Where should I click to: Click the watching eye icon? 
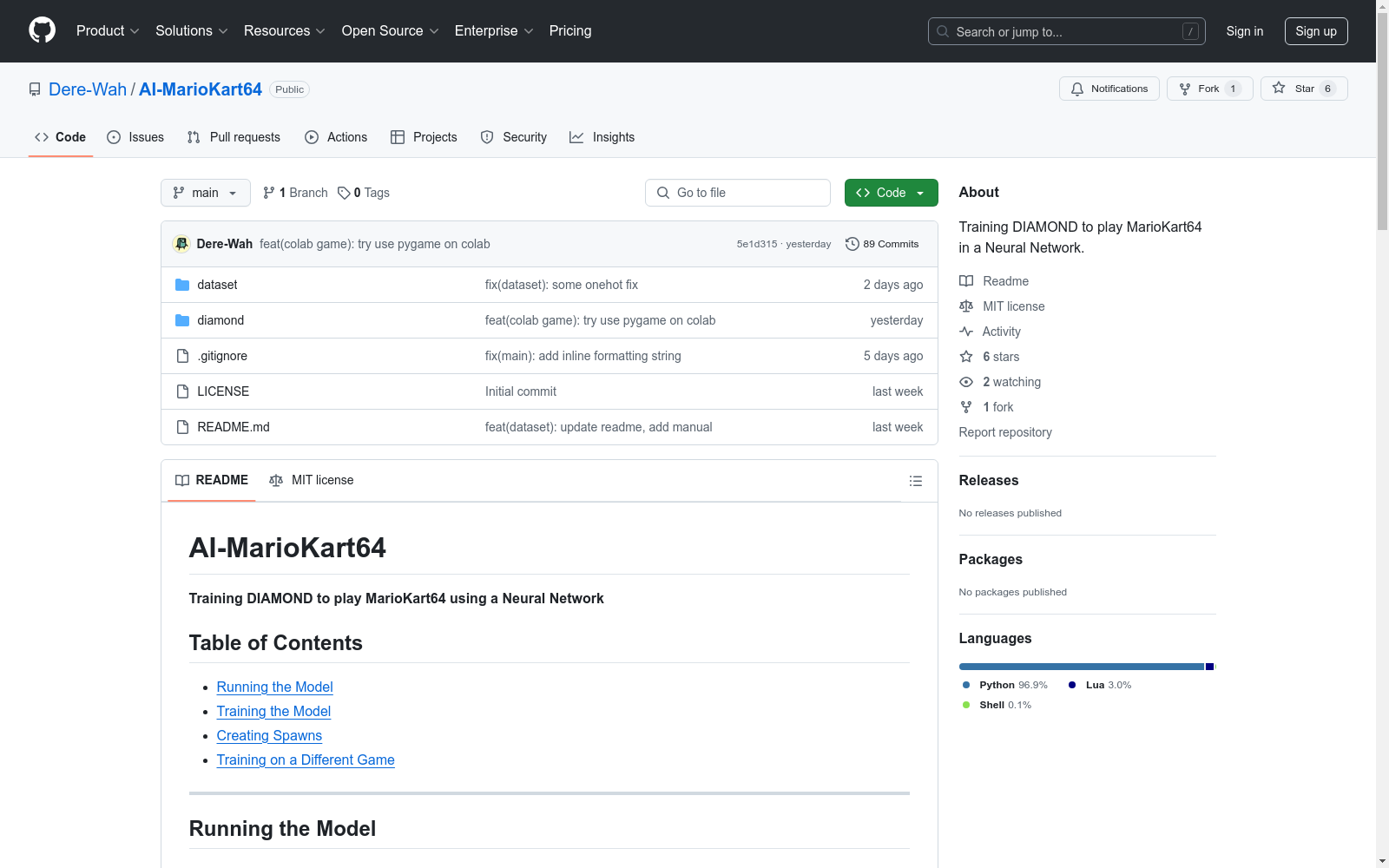coord(966,382)
